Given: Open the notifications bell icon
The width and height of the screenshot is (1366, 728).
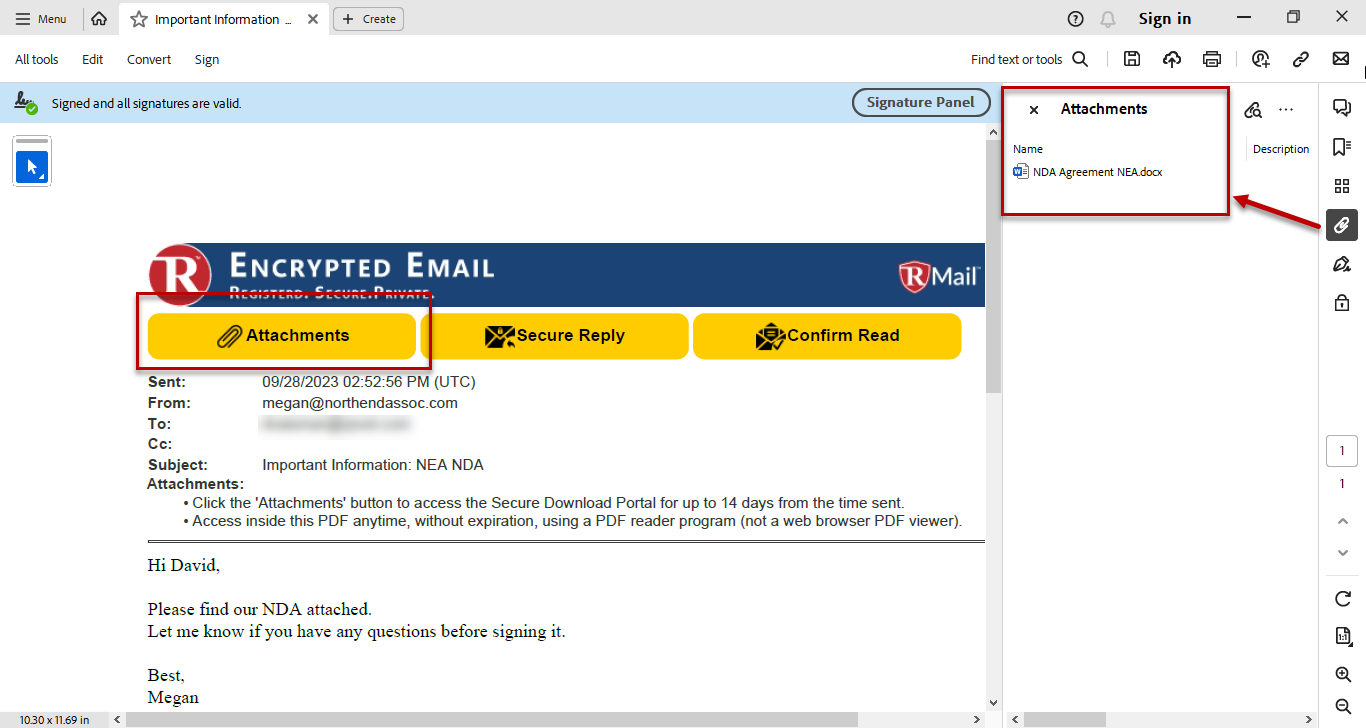Looking at the screenshot, I should (1107, 19).
